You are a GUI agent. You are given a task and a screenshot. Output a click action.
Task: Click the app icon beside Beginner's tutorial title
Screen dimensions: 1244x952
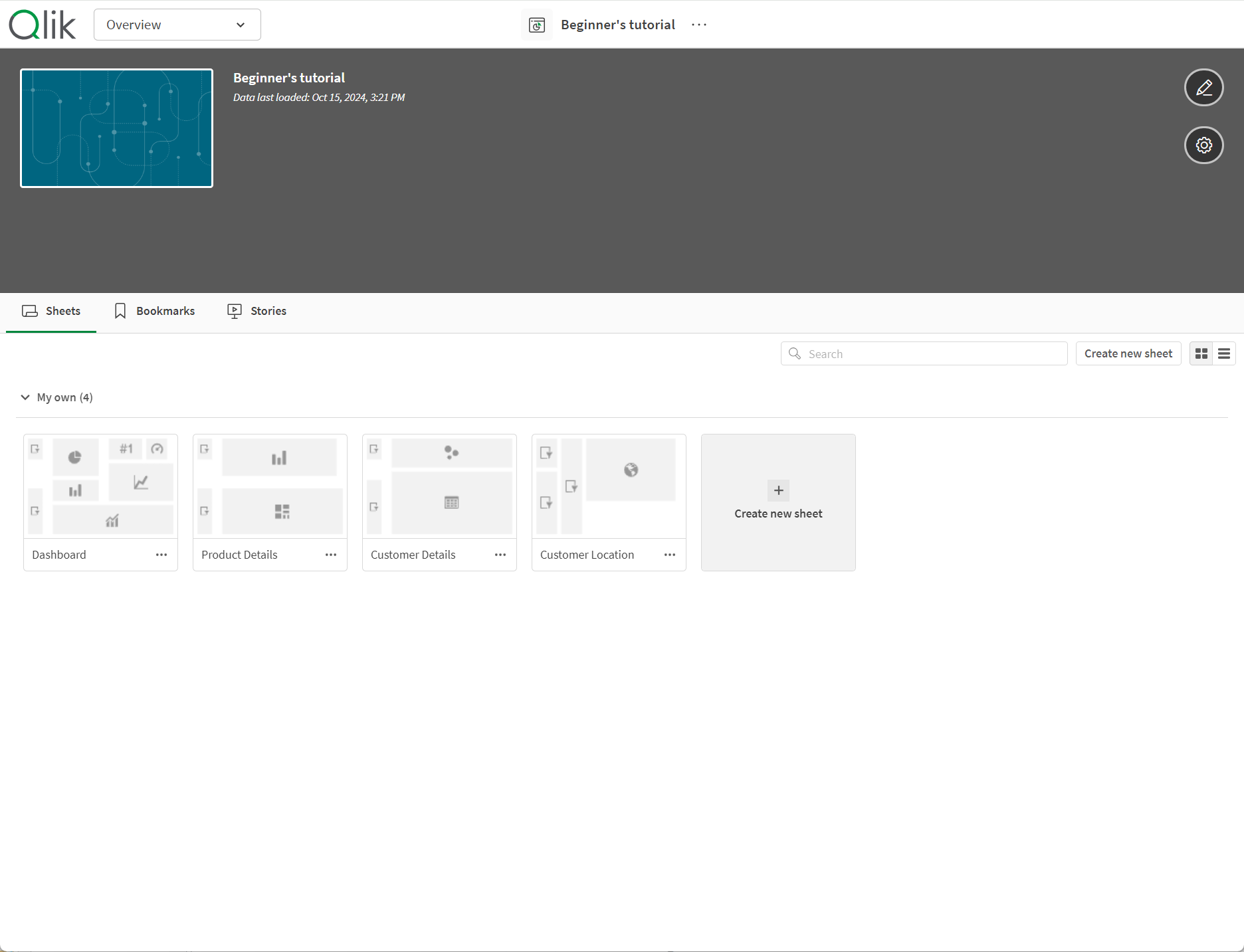click(x=536, y=25)
